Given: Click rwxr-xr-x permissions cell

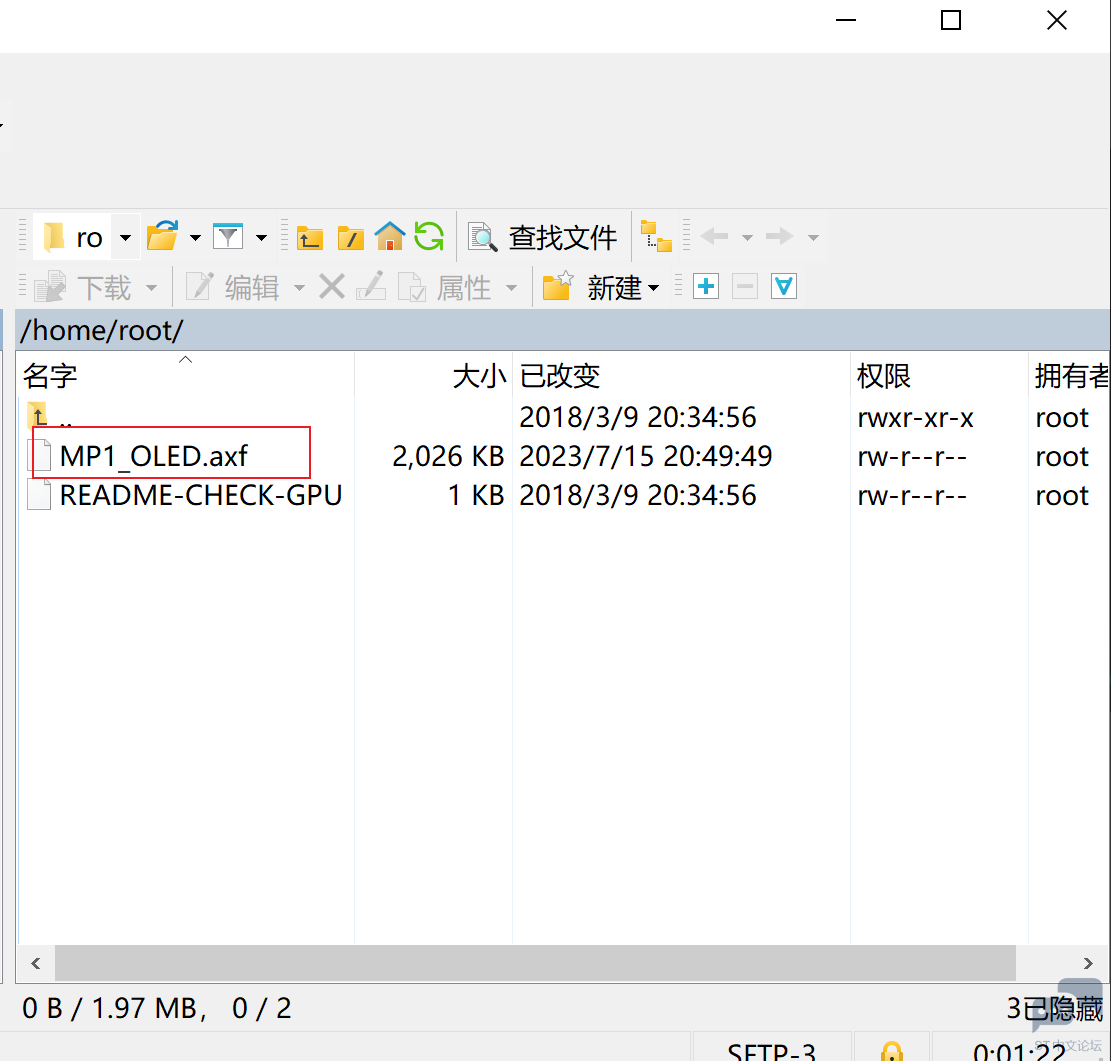Looking at the screenshot, I should (x=915, y=417).
